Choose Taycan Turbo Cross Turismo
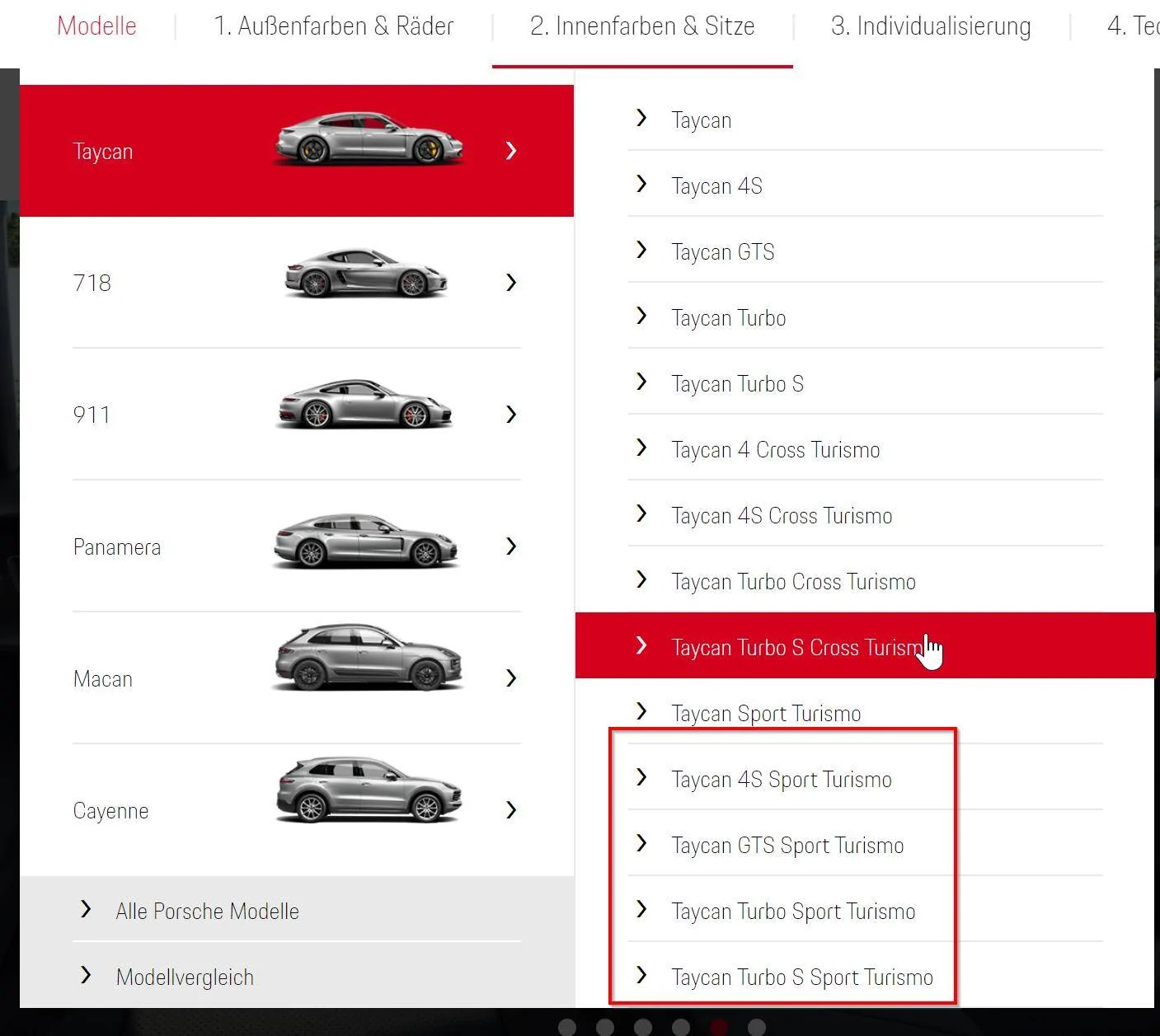The image size is (1160, 1036). click(x=866, y=581)
